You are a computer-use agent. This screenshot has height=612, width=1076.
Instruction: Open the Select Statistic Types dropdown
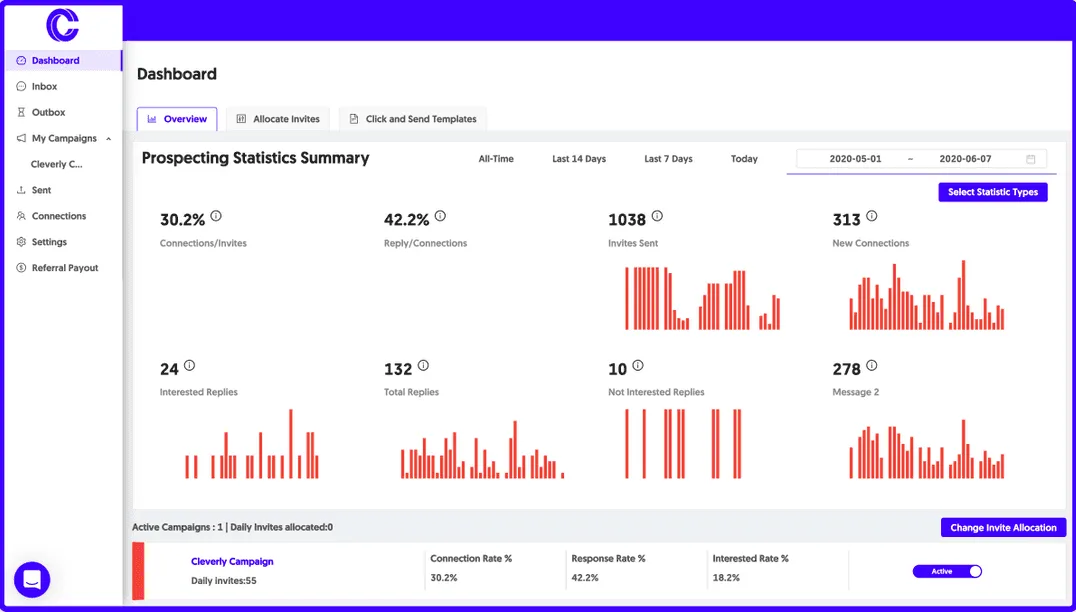(993, 192)
